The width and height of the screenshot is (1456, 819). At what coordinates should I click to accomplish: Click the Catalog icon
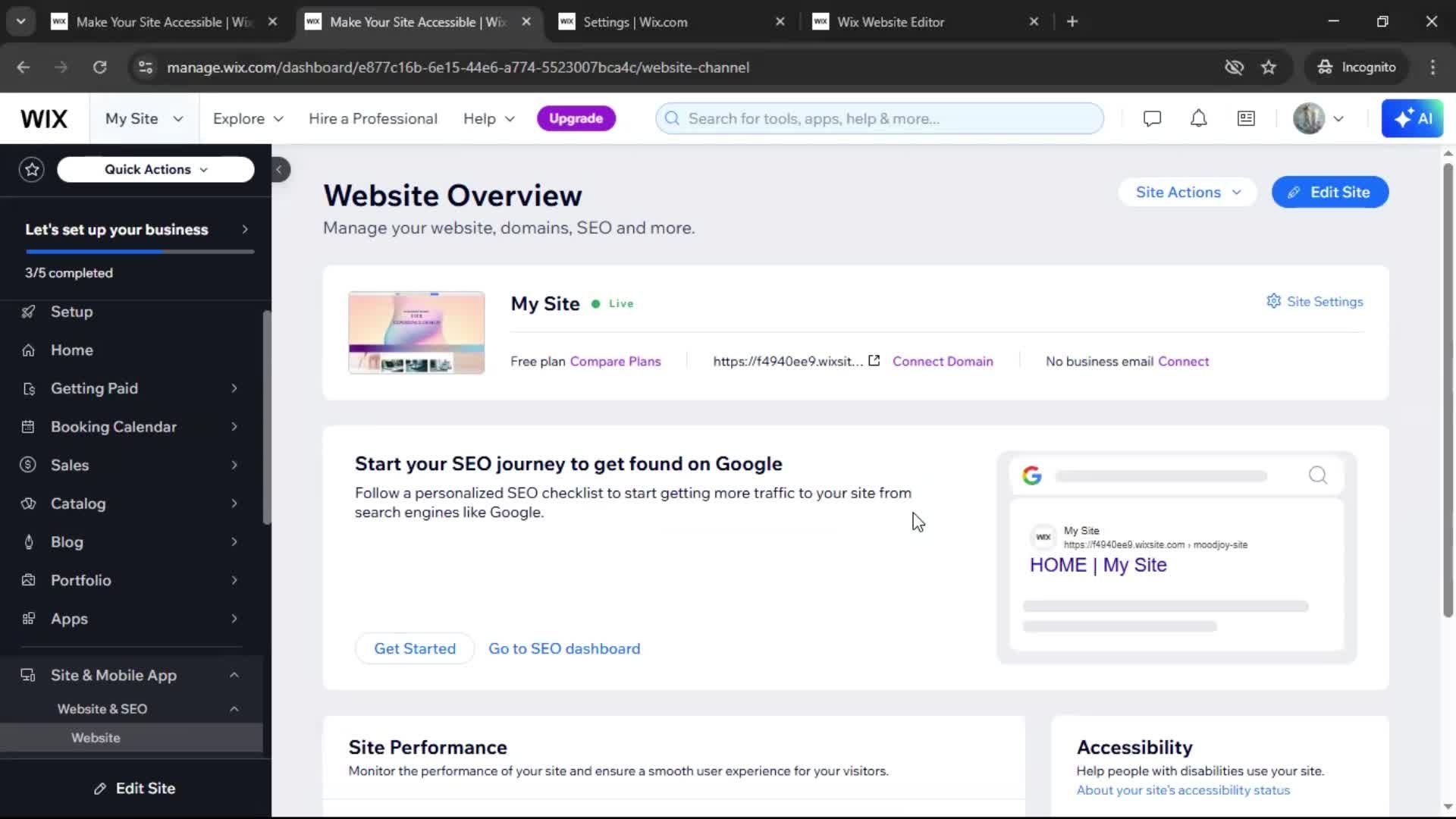pyautogui.click(x=28, y=504)
